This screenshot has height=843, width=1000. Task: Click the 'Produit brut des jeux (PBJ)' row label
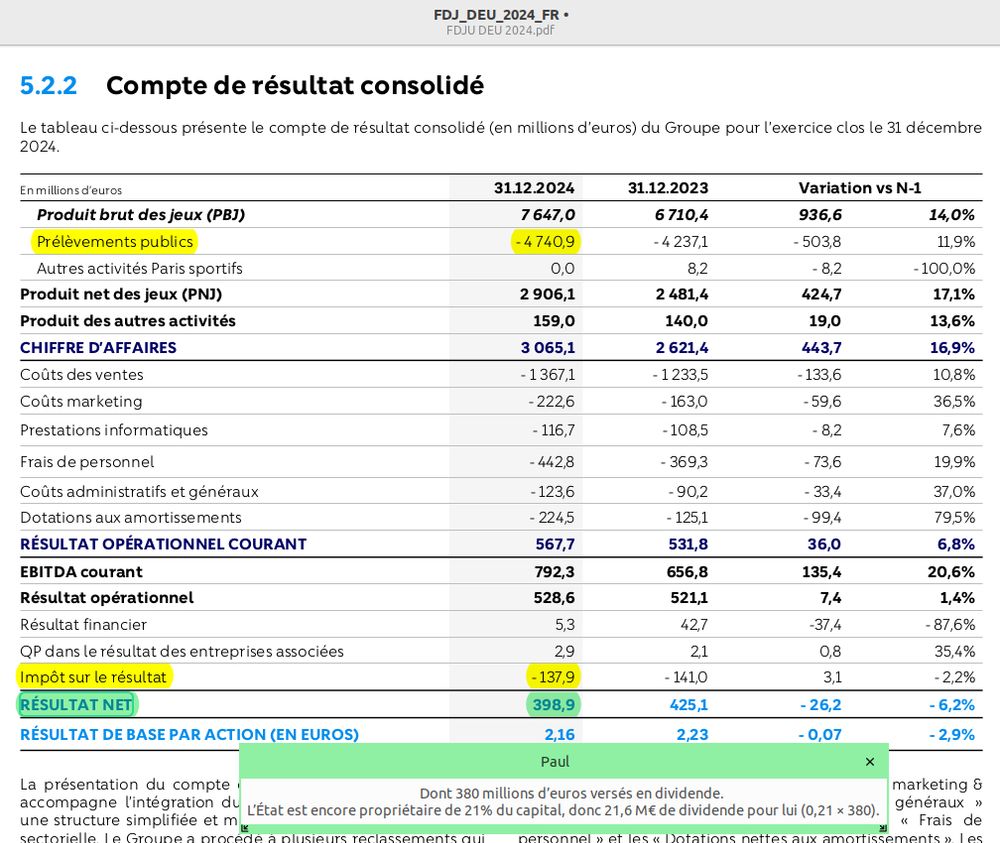tap(141, 215)
